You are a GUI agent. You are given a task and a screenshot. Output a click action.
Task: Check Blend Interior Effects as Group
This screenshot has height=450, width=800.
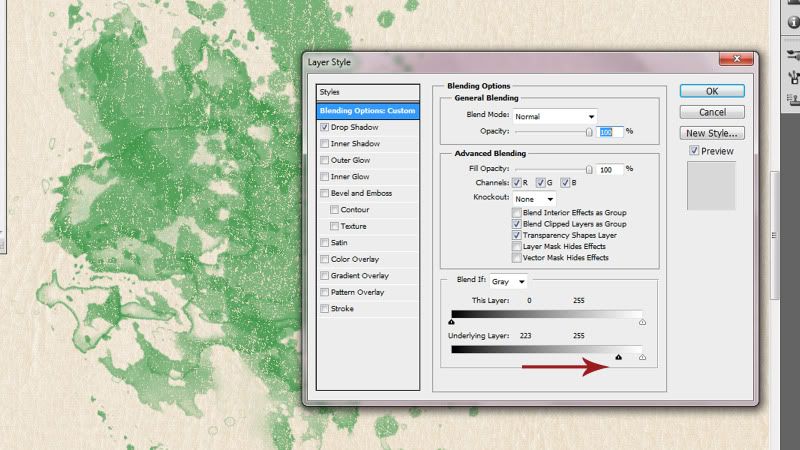tap(516, 213)
